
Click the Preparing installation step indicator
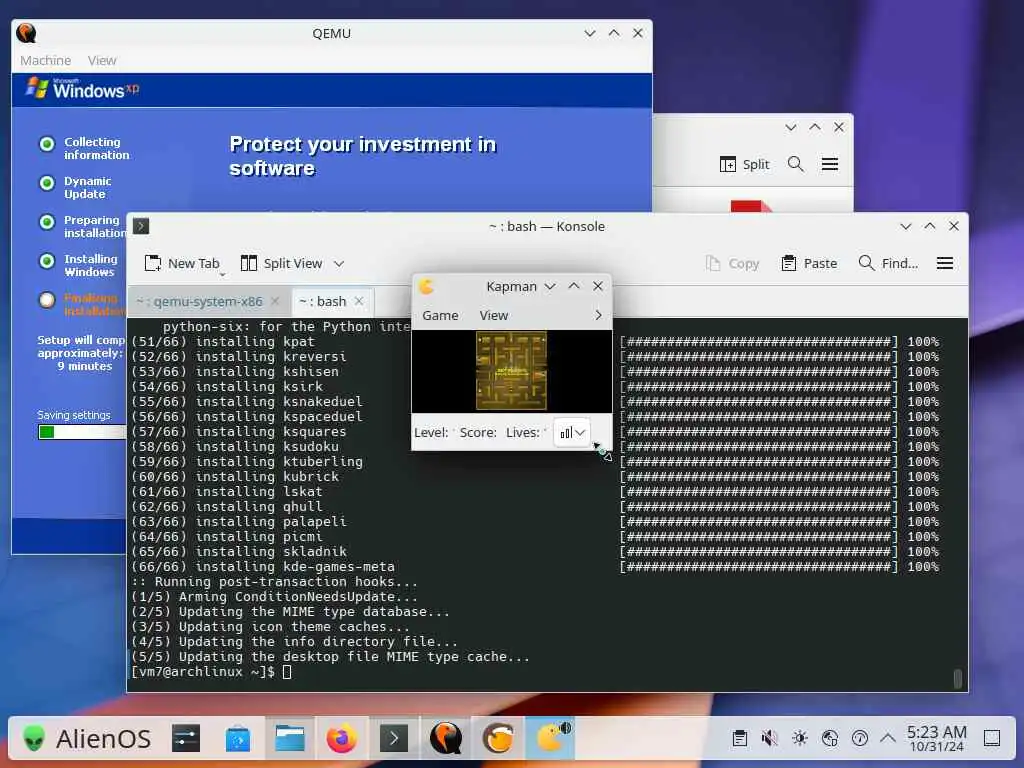click(47, 222)
